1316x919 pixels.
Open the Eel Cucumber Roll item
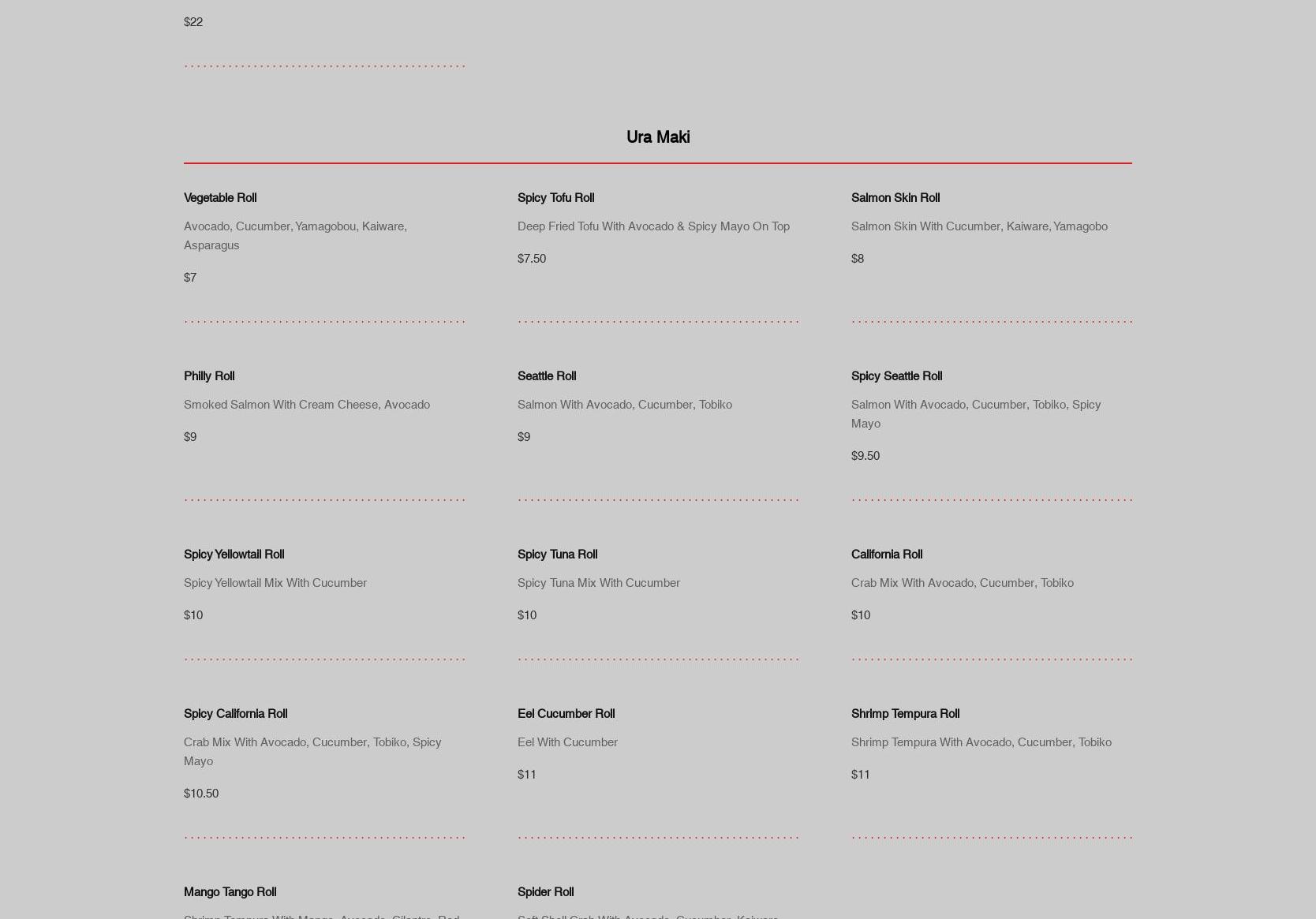point(566,714)
